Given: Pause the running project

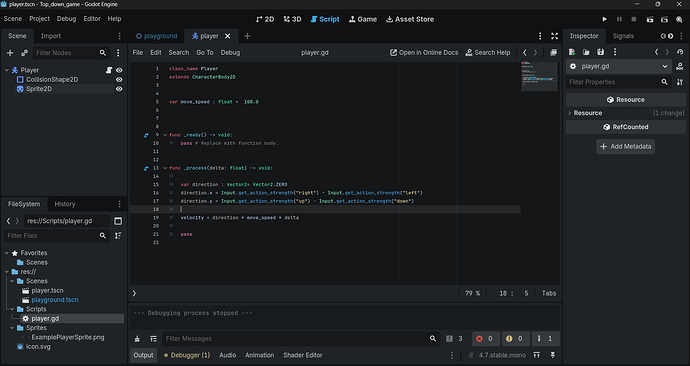Looking at the screenshot, I should [x=619, y=19].
